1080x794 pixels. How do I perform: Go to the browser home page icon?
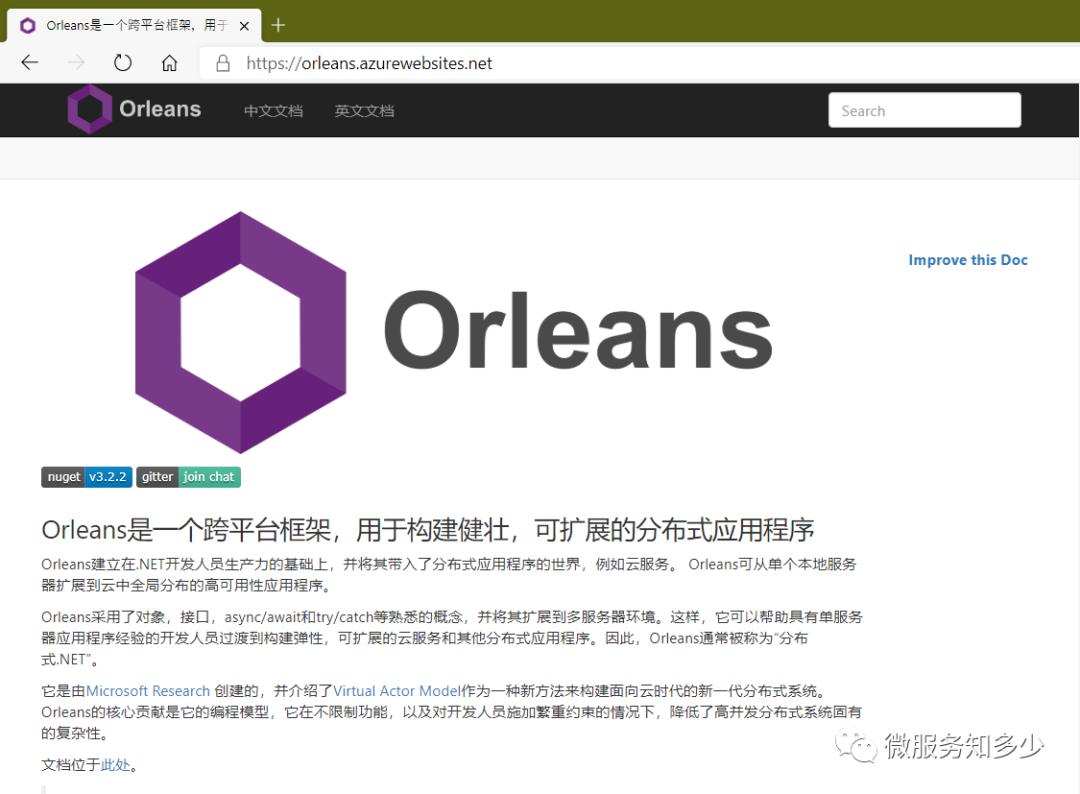[169, 63]
